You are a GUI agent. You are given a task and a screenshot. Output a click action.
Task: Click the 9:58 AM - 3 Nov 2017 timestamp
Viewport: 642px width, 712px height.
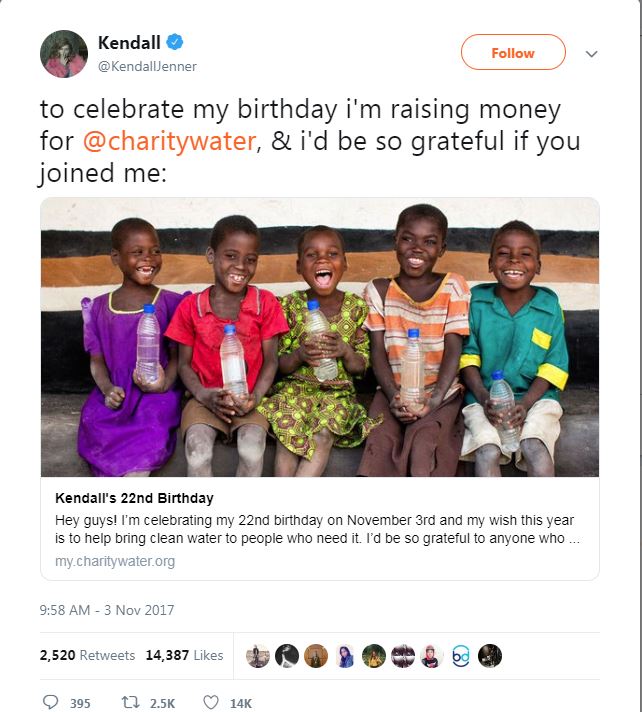tap(107, 609)
